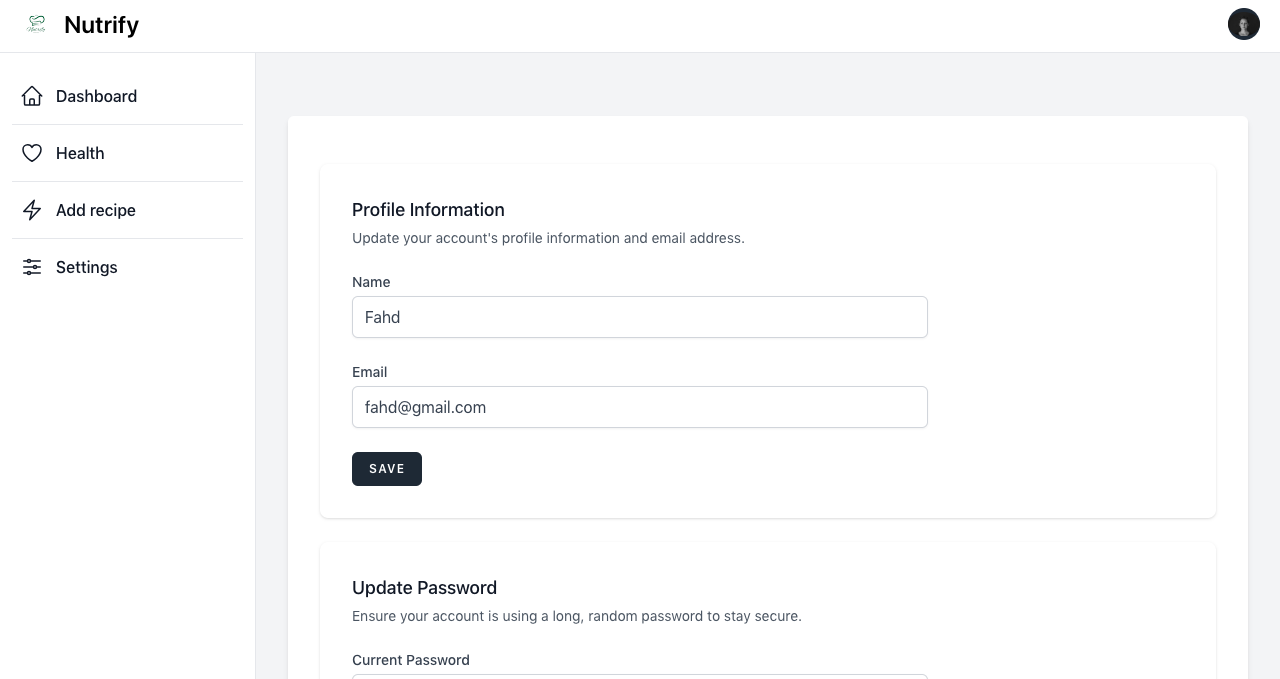Click the Settings sliders icon
Image resolution: width=1280 pixels, height=679 pixels.
pos(32,267)
